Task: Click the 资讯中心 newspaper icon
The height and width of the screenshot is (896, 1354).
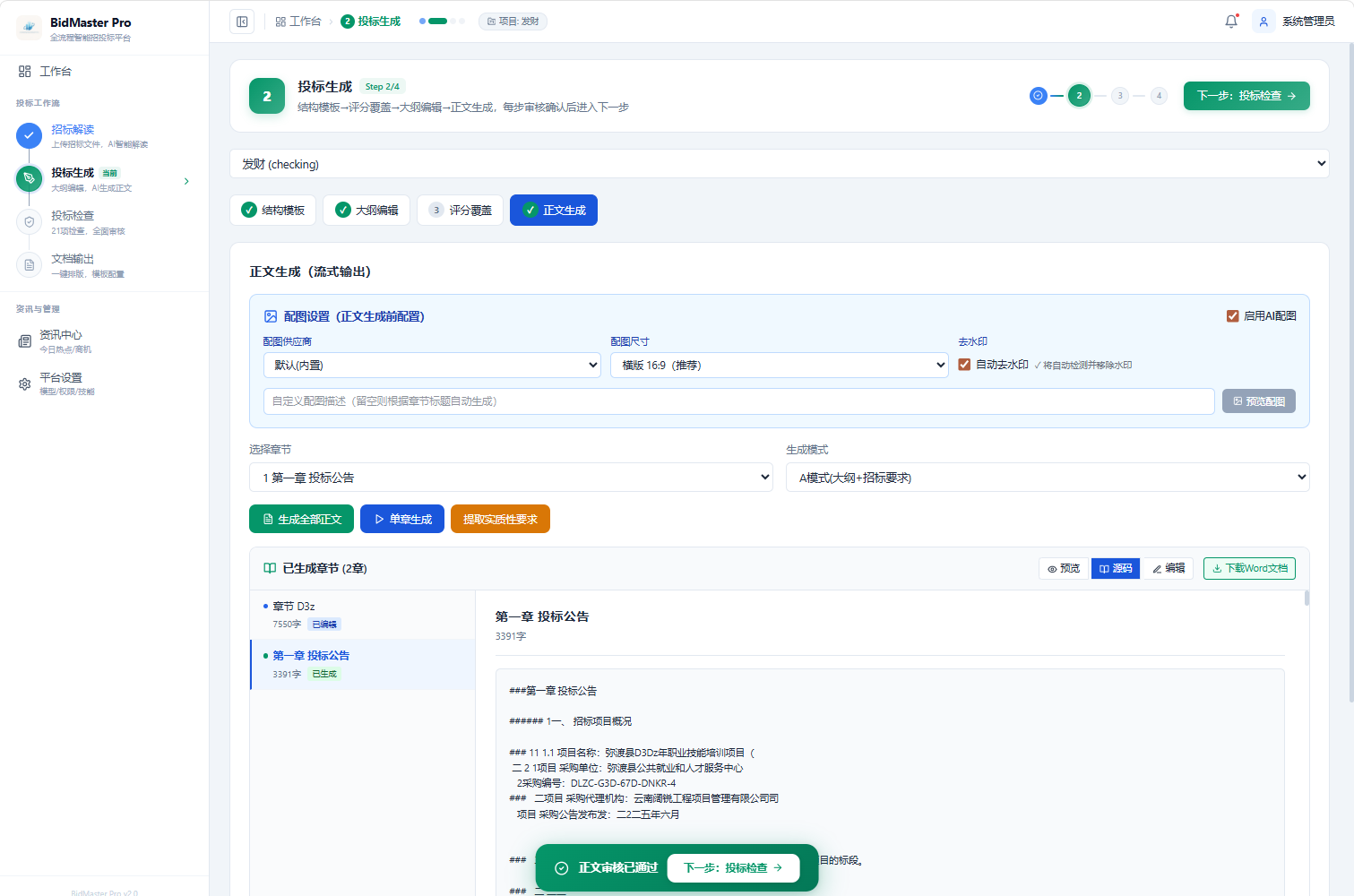Action: tap(25, 341)
